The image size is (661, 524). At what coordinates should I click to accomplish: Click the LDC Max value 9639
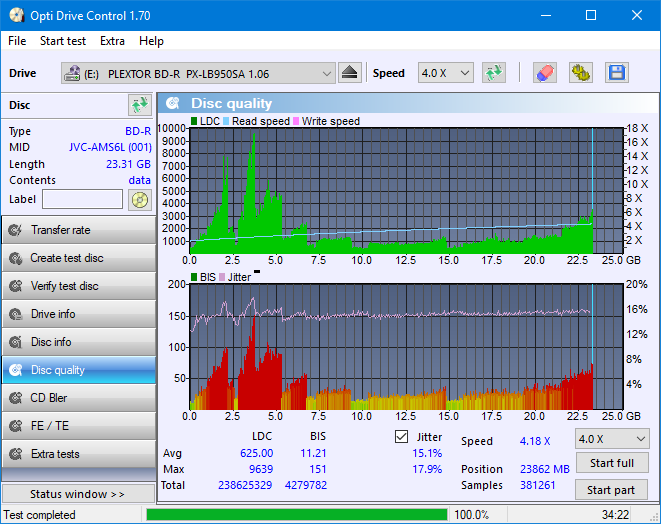tap(261, 469)
